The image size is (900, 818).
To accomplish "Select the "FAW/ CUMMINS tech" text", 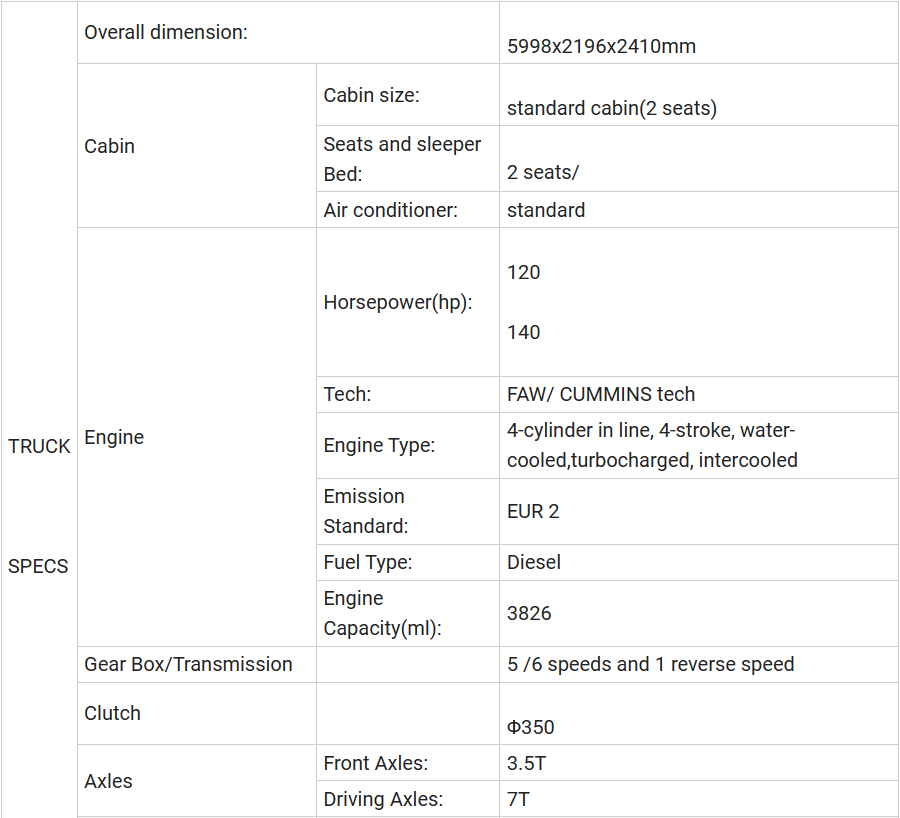I will tap(601, 394).
